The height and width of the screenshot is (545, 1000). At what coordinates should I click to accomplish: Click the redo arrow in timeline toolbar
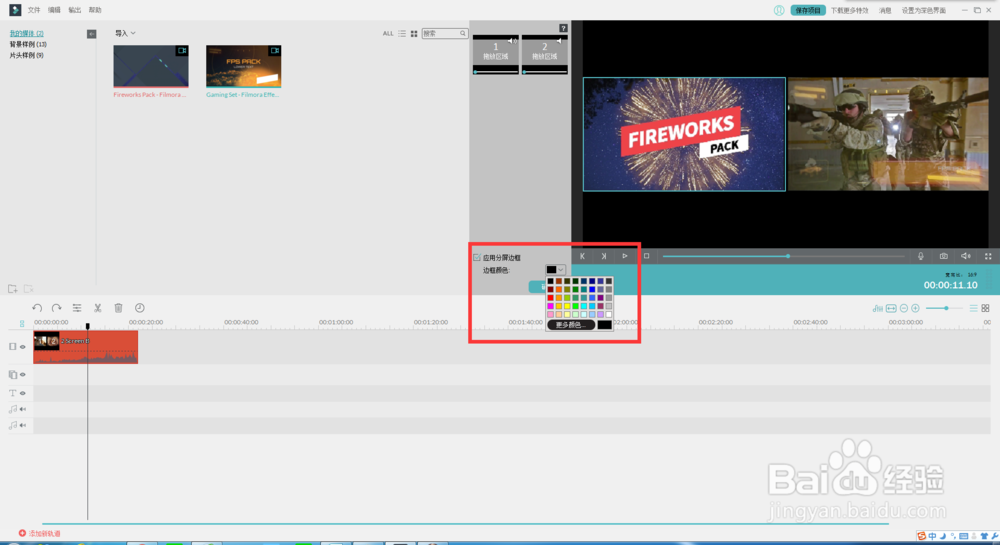(56, 308)
